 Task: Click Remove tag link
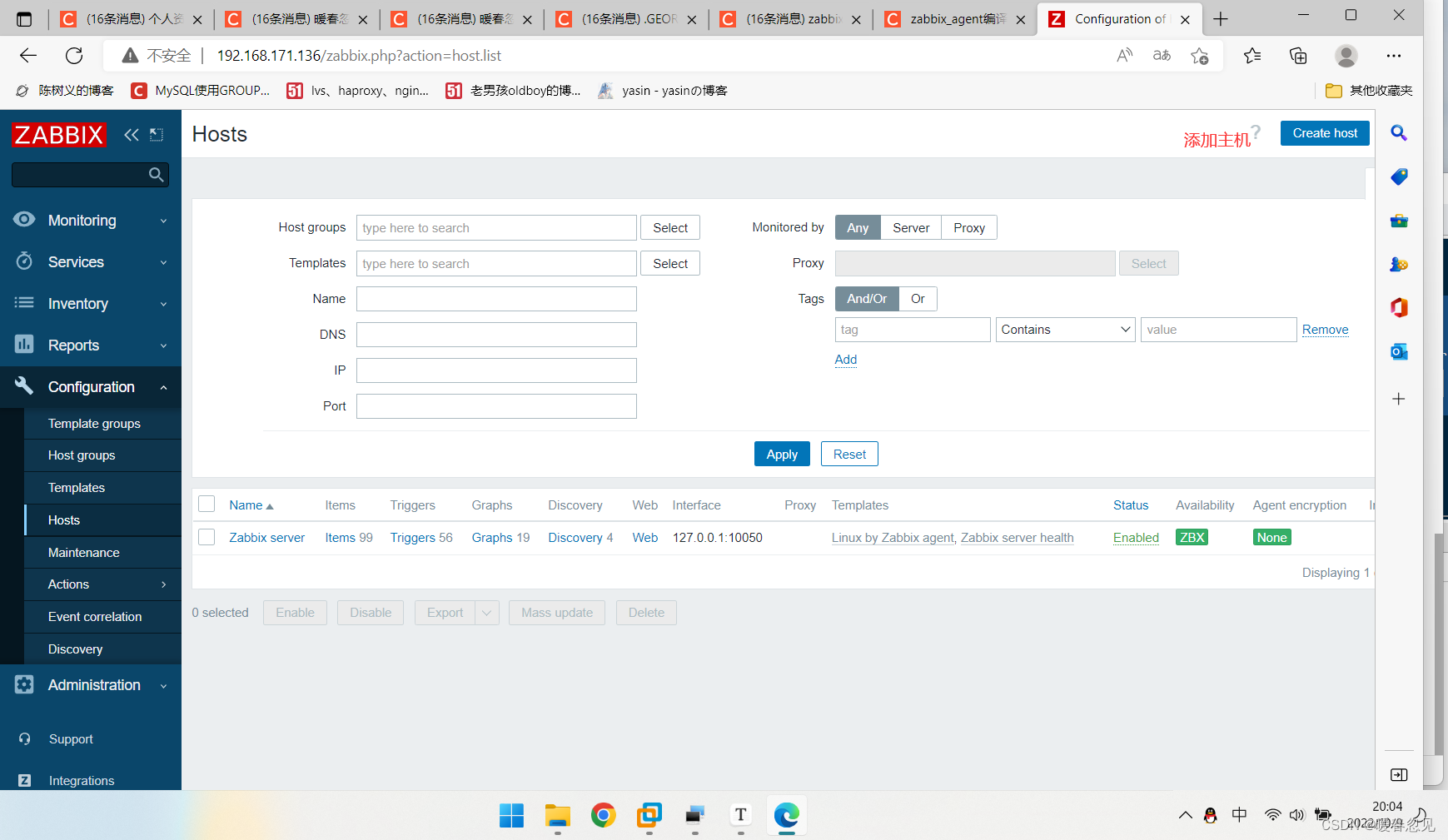click(1325, 330)
